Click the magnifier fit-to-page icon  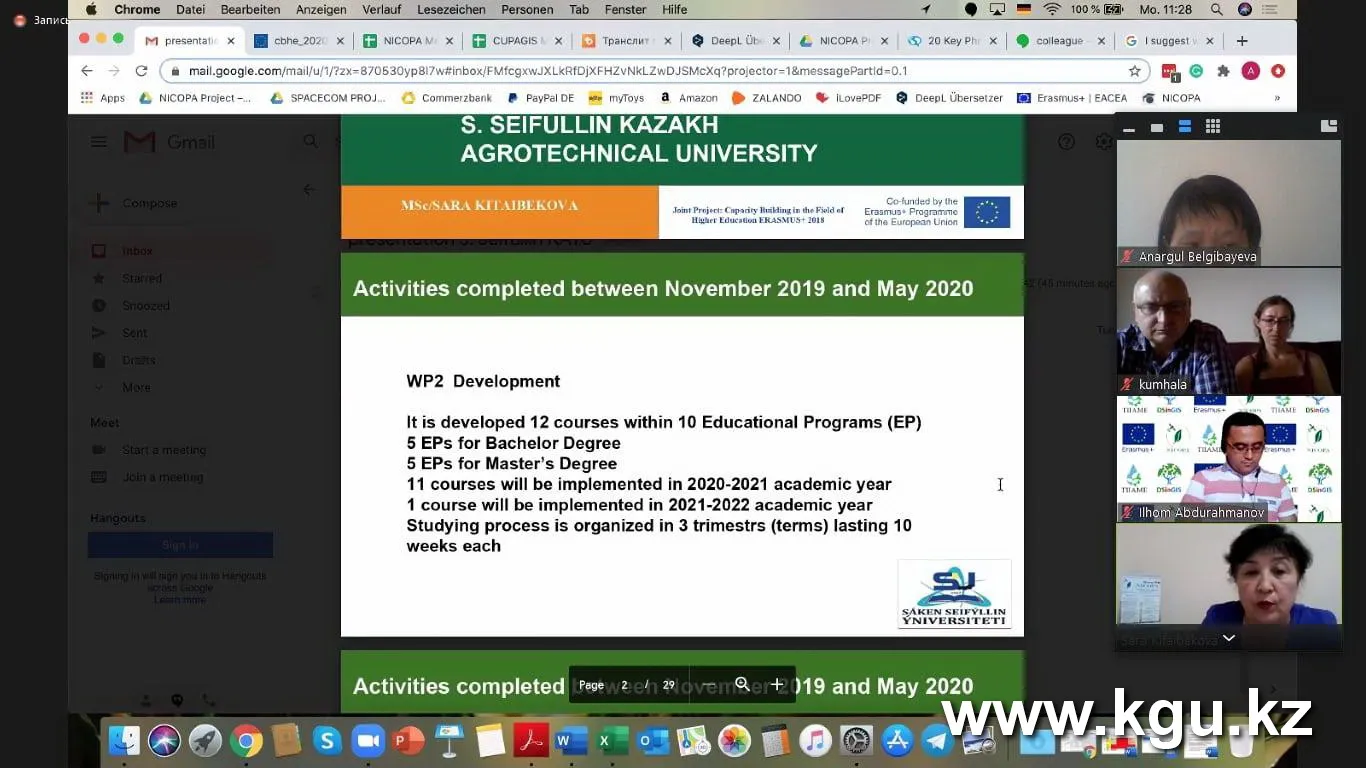coord(742,685)
